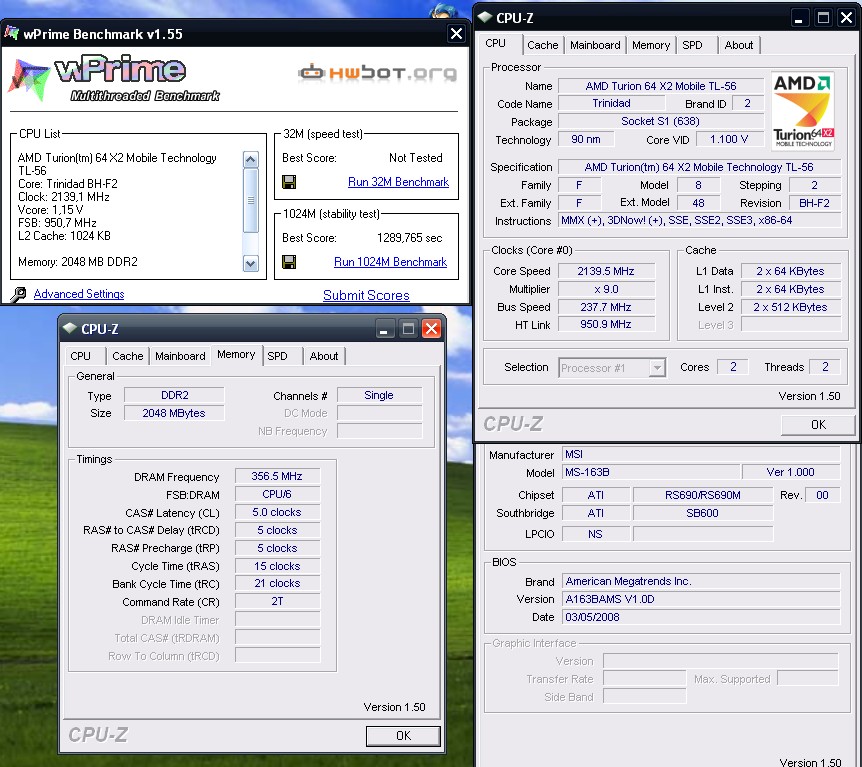Click the CPU-Z processor window title icon
The image size is (862, 767).
pyautogui.click(x=484, y=17)
